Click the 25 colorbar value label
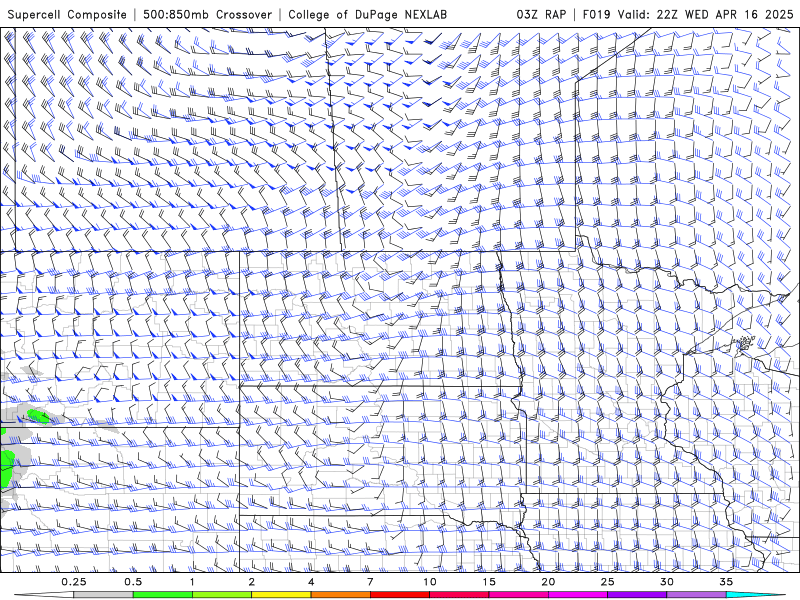This screenshot has height=600, width=800. coord(607,582)
